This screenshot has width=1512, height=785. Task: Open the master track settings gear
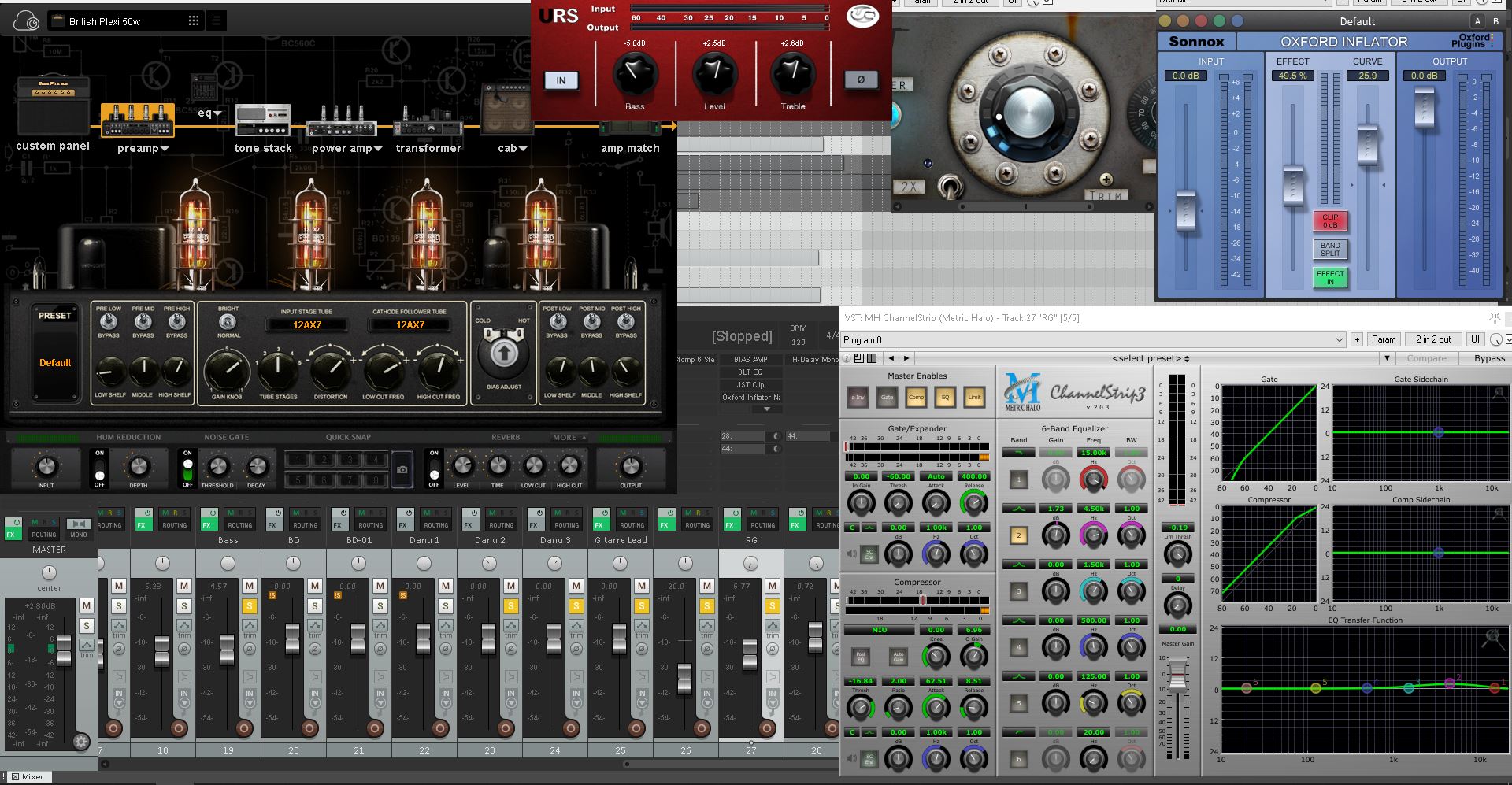[x=81, y=742]
